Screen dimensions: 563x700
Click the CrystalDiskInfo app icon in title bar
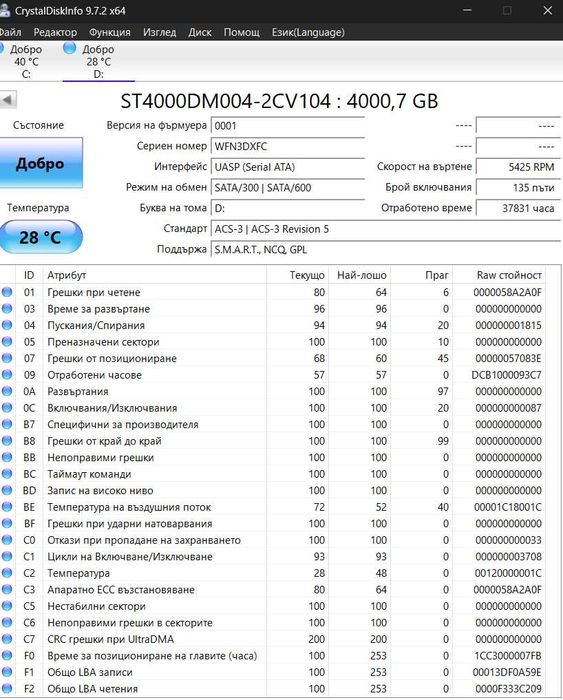(x=4, y=11)
